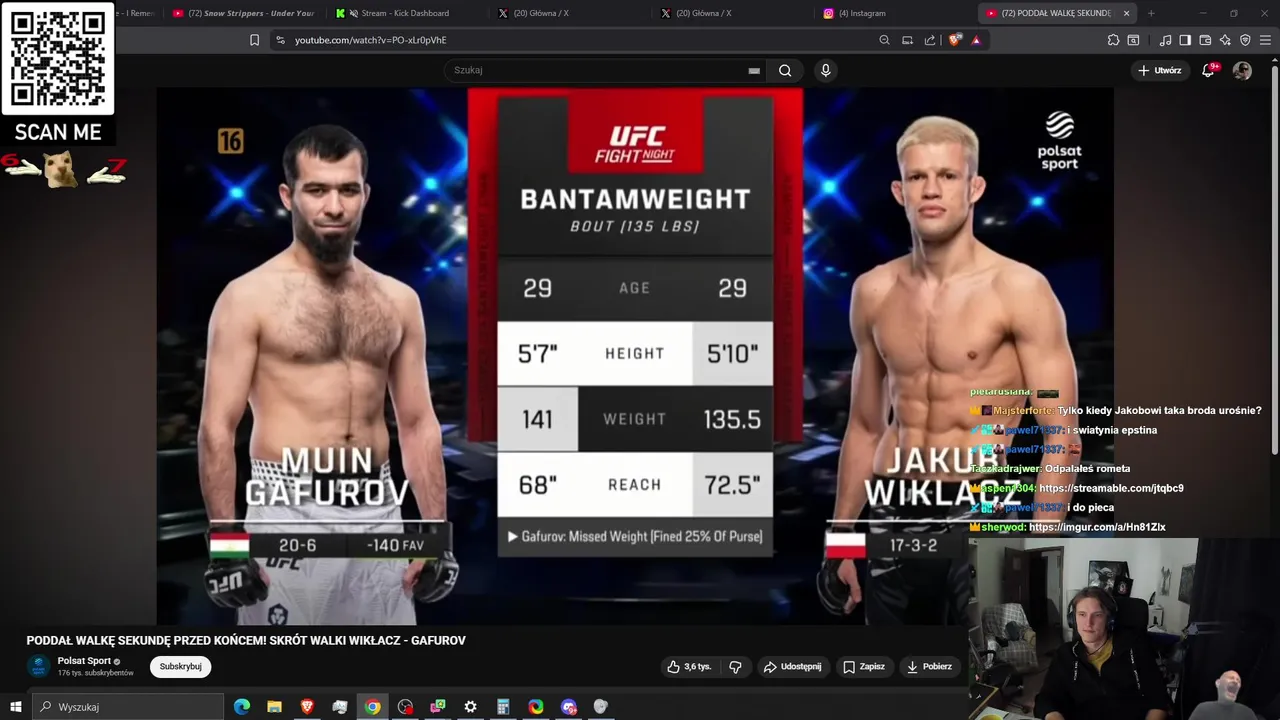Open Brave browser from taskbar
The image size is (1280, 720).
(x=307, y=707)
